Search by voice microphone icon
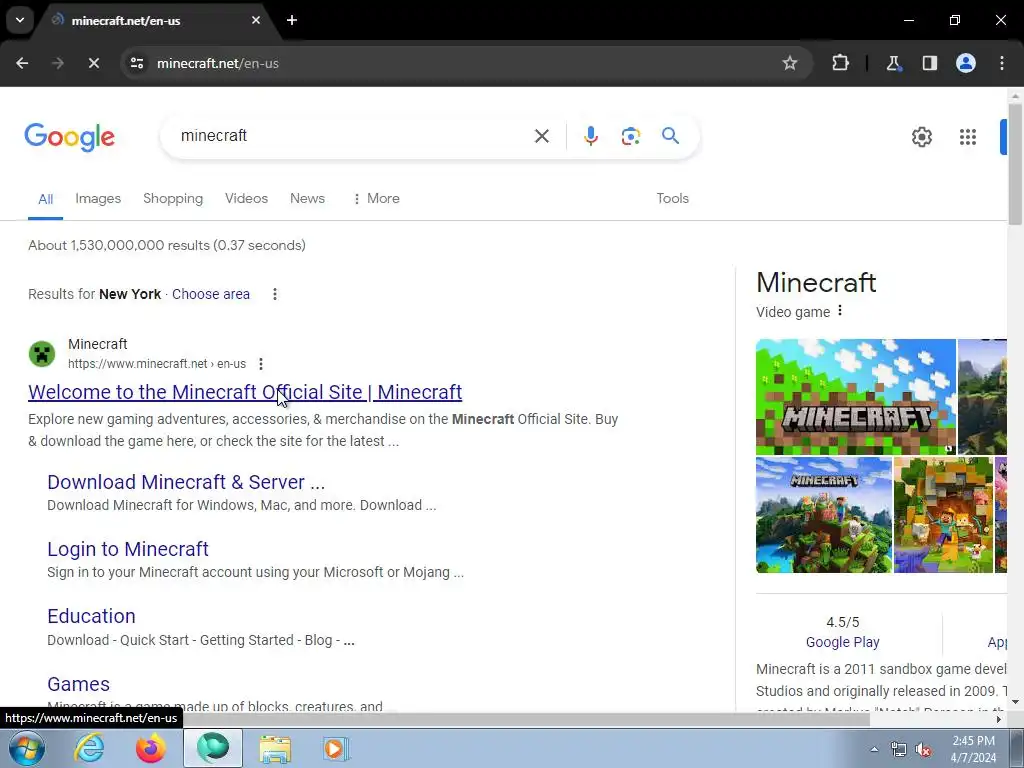This screenshot has height=768, width=1024. pos(590,136)
